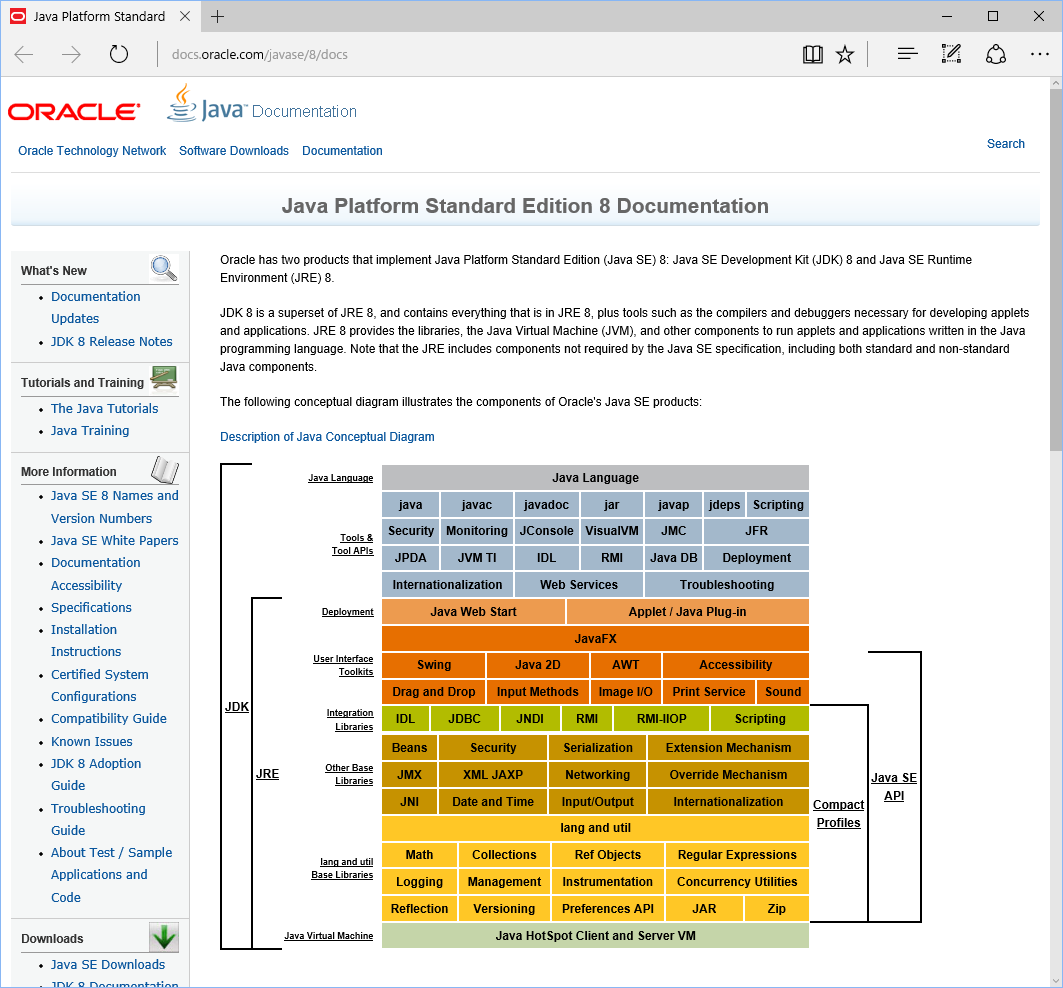Open Java SE 8 Names and Version Numbers

[115, 507]
